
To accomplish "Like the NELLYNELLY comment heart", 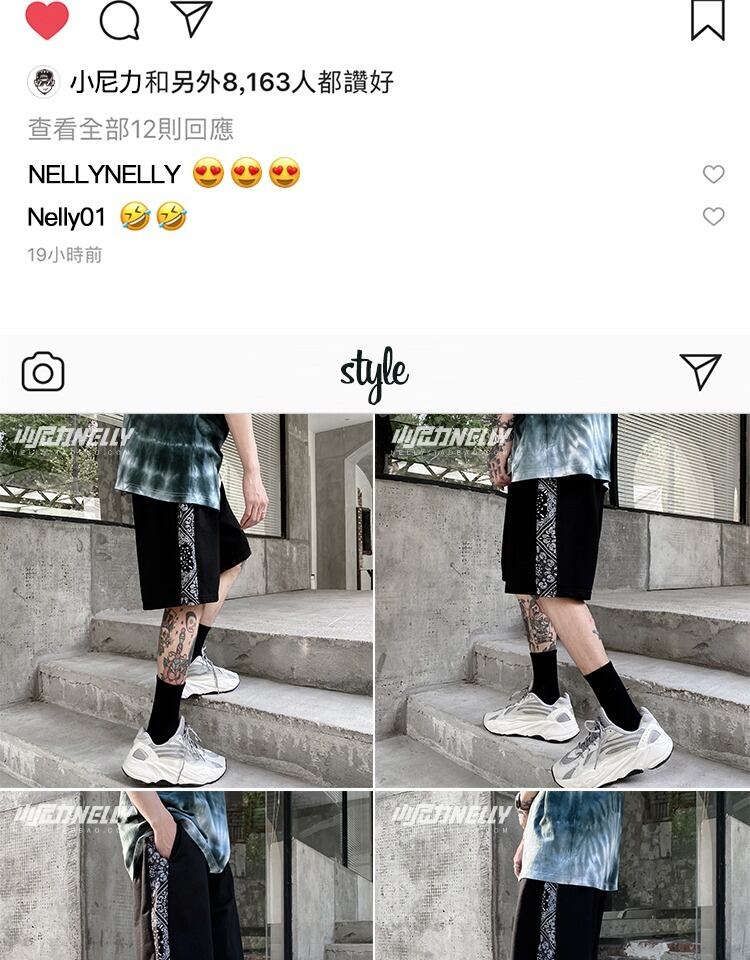I will 713,174.
